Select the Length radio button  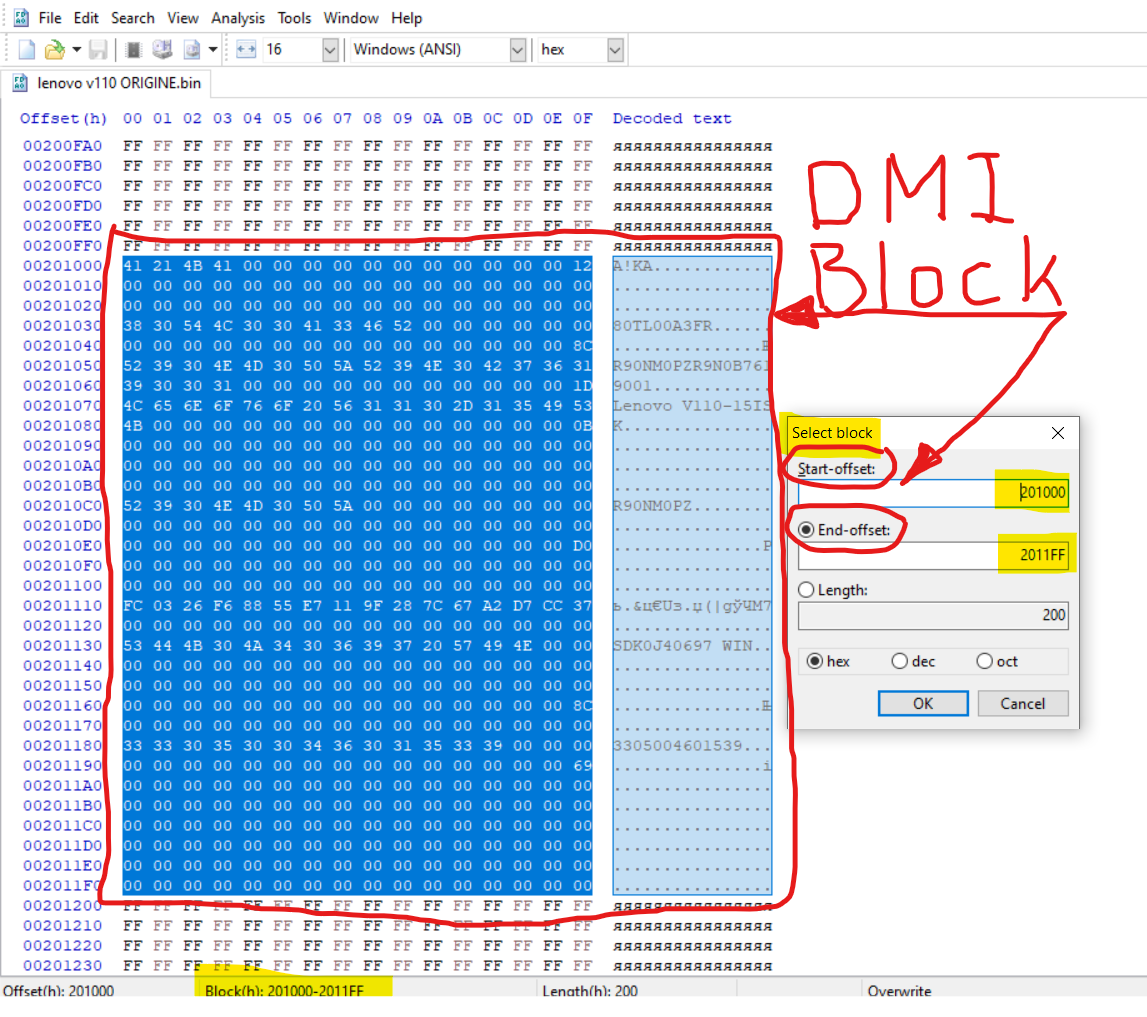click(x=806, y=590)
